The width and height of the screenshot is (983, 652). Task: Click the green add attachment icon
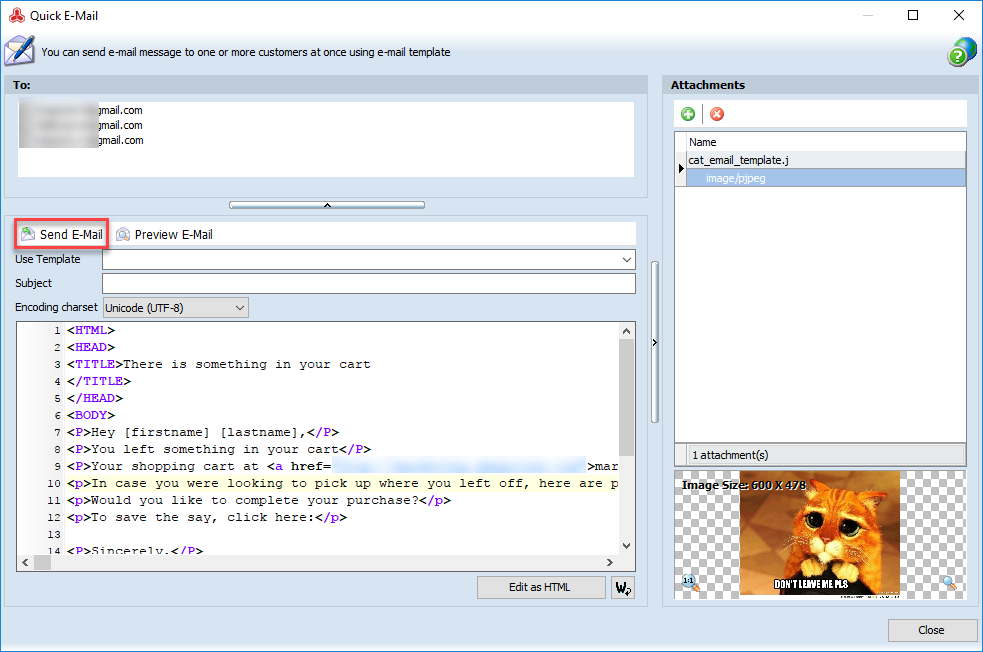tap(688, 114)
